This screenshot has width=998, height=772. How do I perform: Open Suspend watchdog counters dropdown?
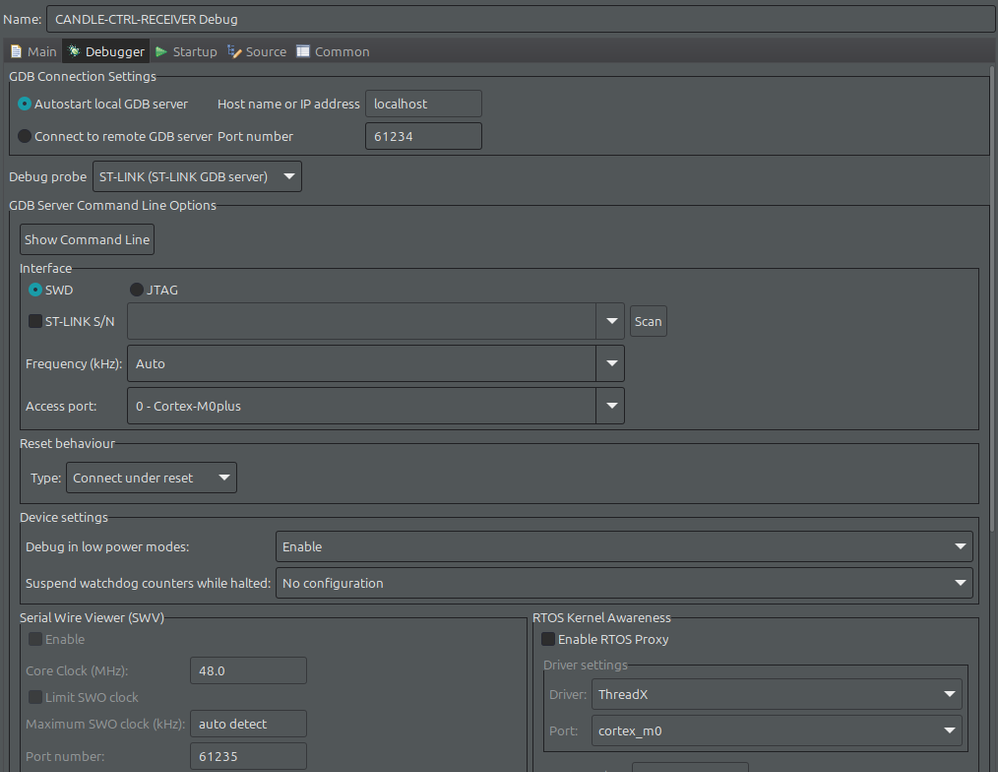coord(624,583)
